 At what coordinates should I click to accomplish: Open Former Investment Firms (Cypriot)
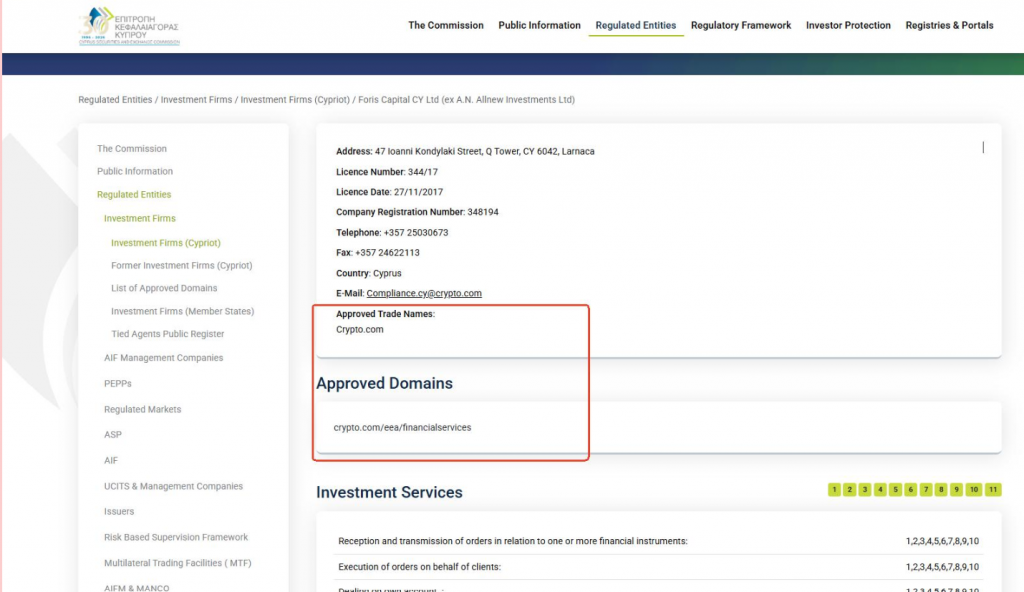(x=182, y=265)
